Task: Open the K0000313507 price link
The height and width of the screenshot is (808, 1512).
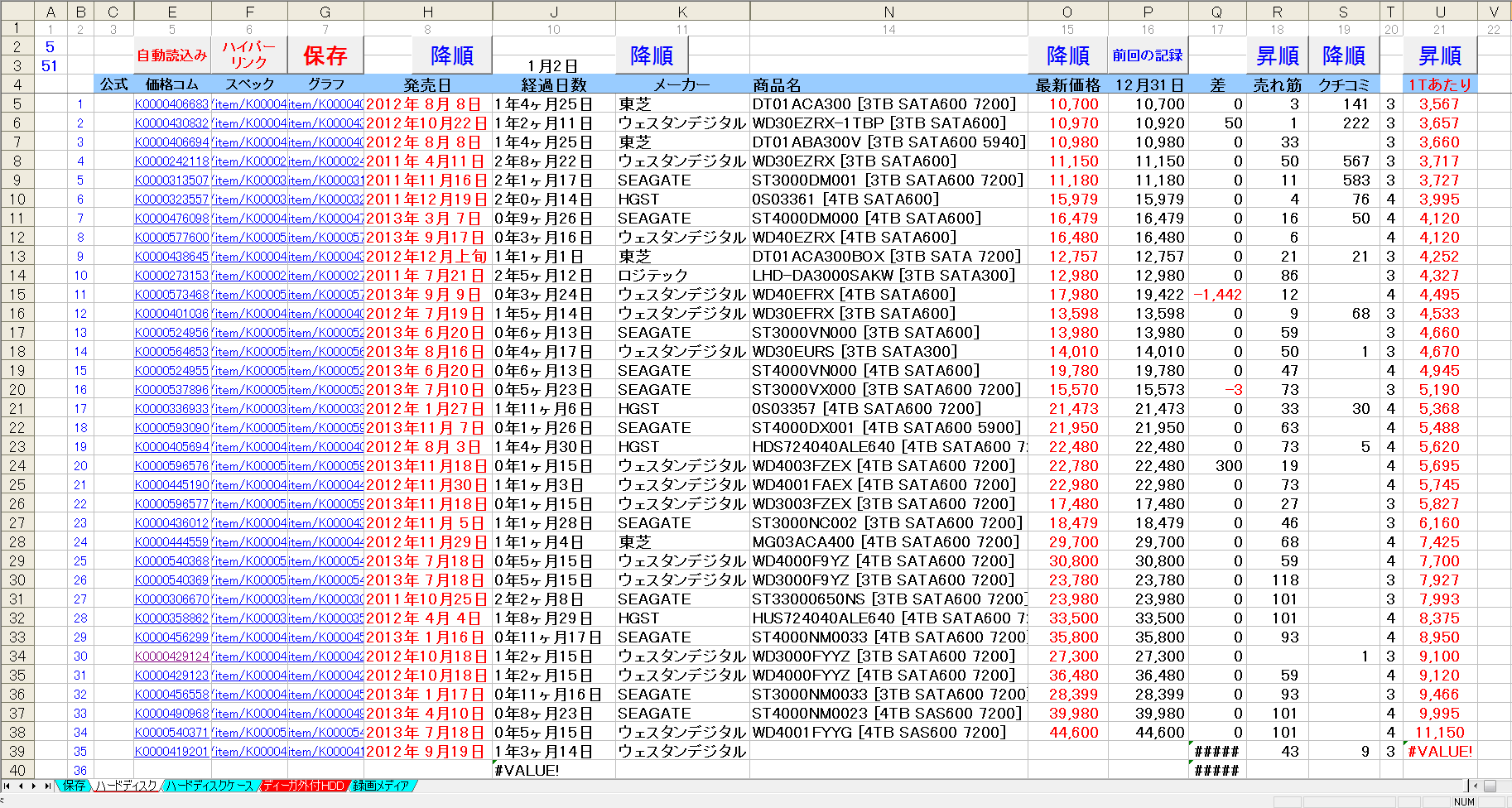Action: click(171, 180)
